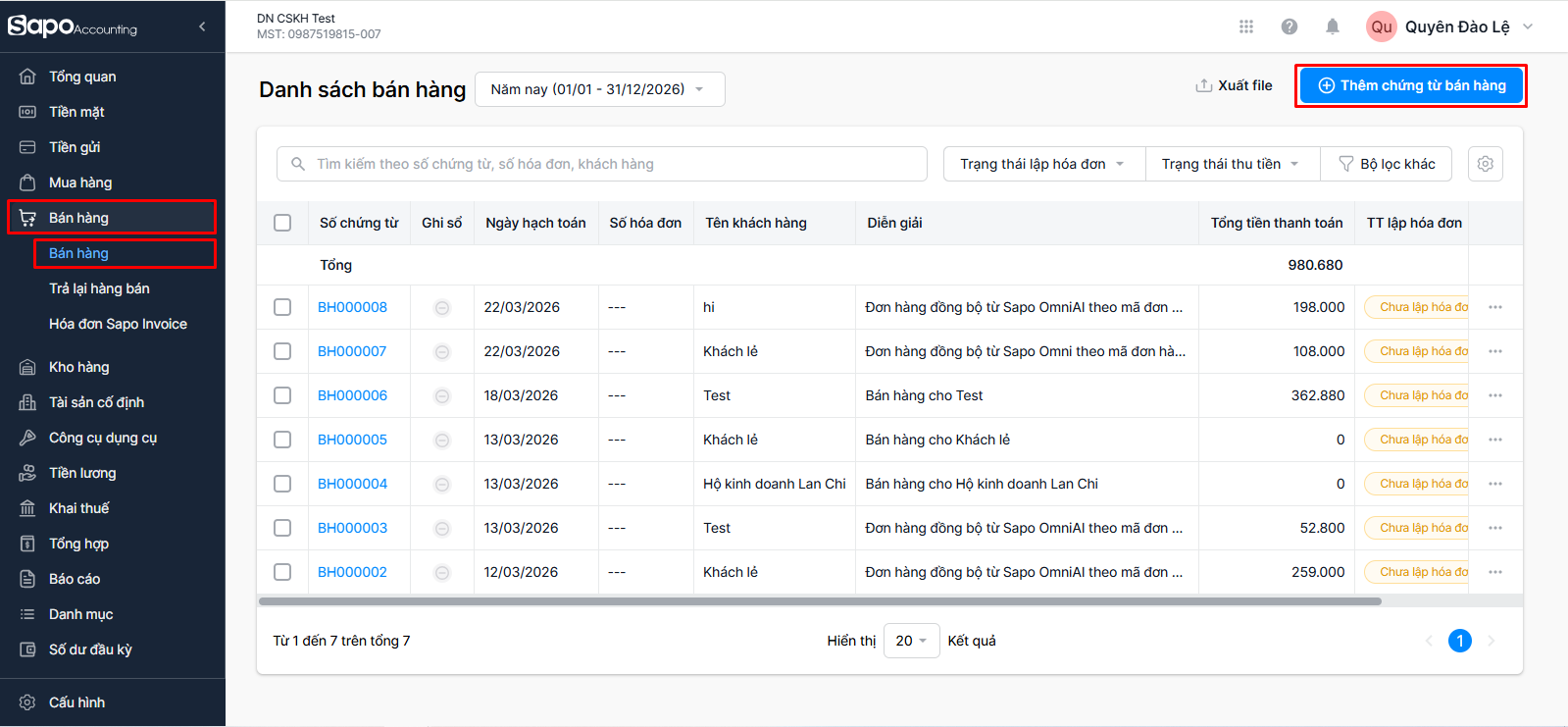Check the box for BH000007
Screen dimensions: 1568x727
pos(282,351)
